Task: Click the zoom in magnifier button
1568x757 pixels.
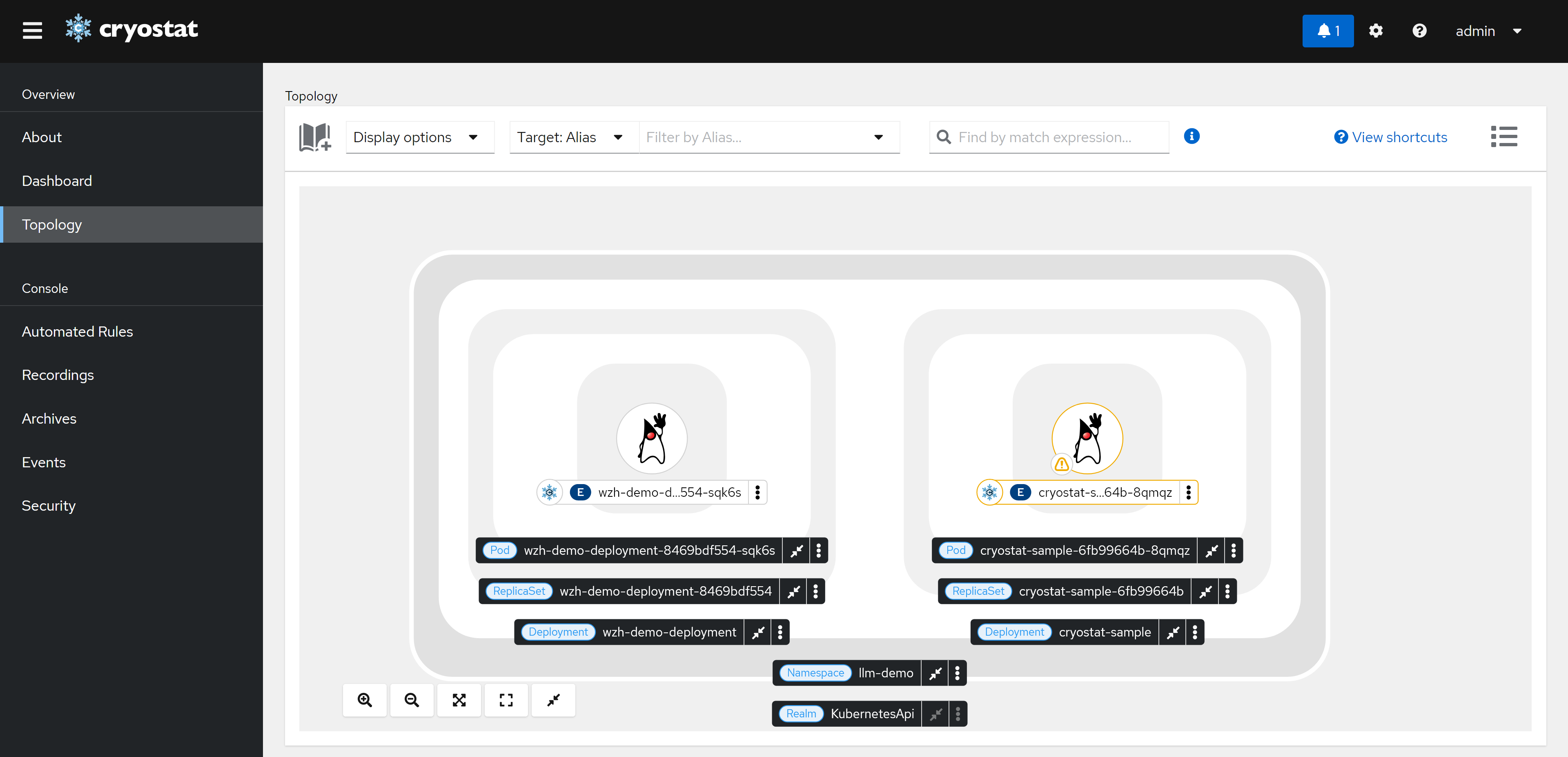Action: [x=365, y=700]
